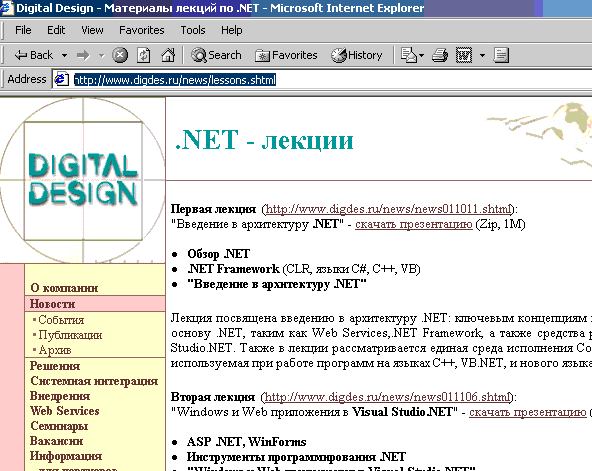Refresh the page with the Refresh icon

[144, 55]
